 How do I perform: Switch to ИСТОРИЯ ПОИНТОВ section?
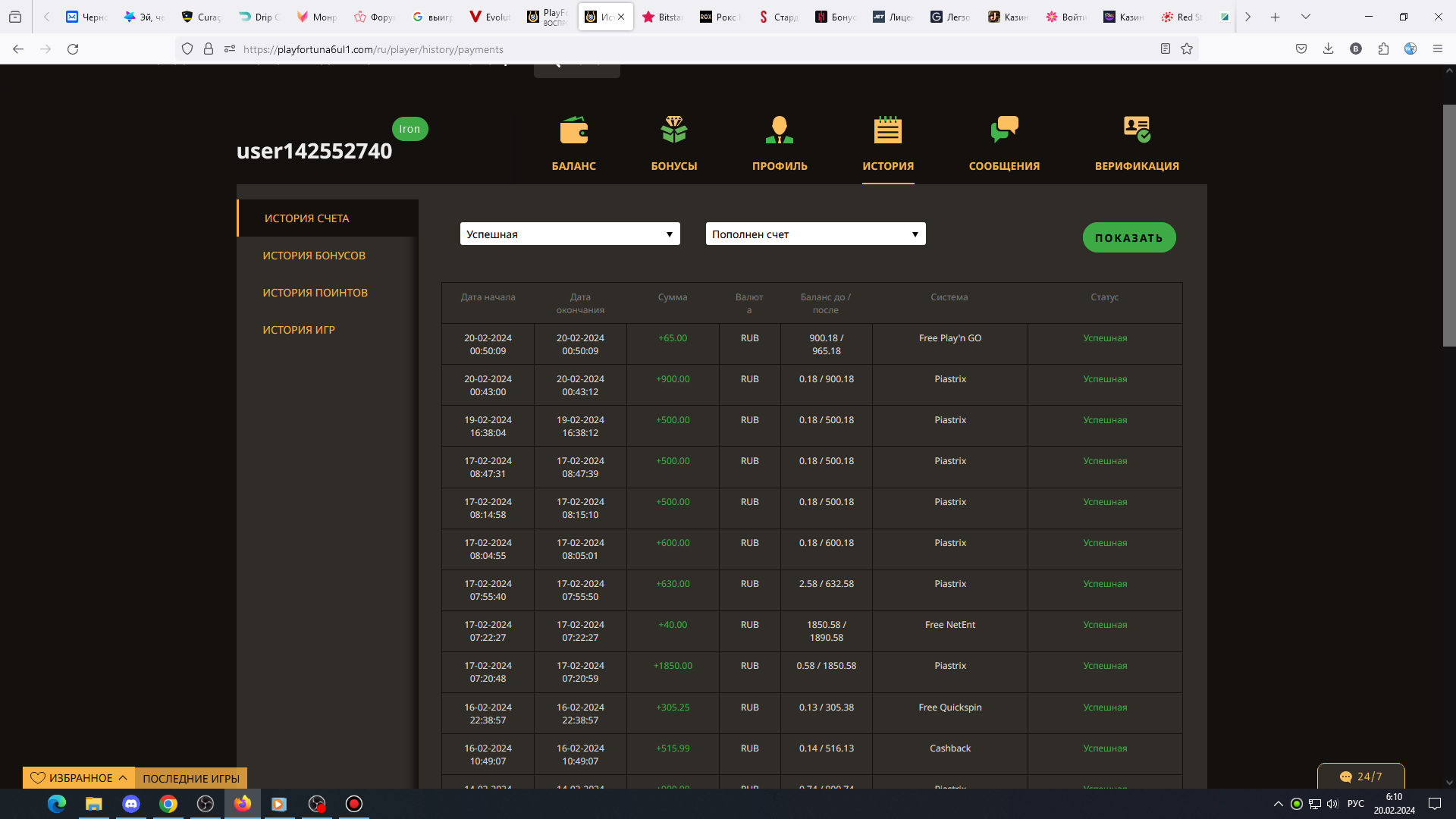315,293
